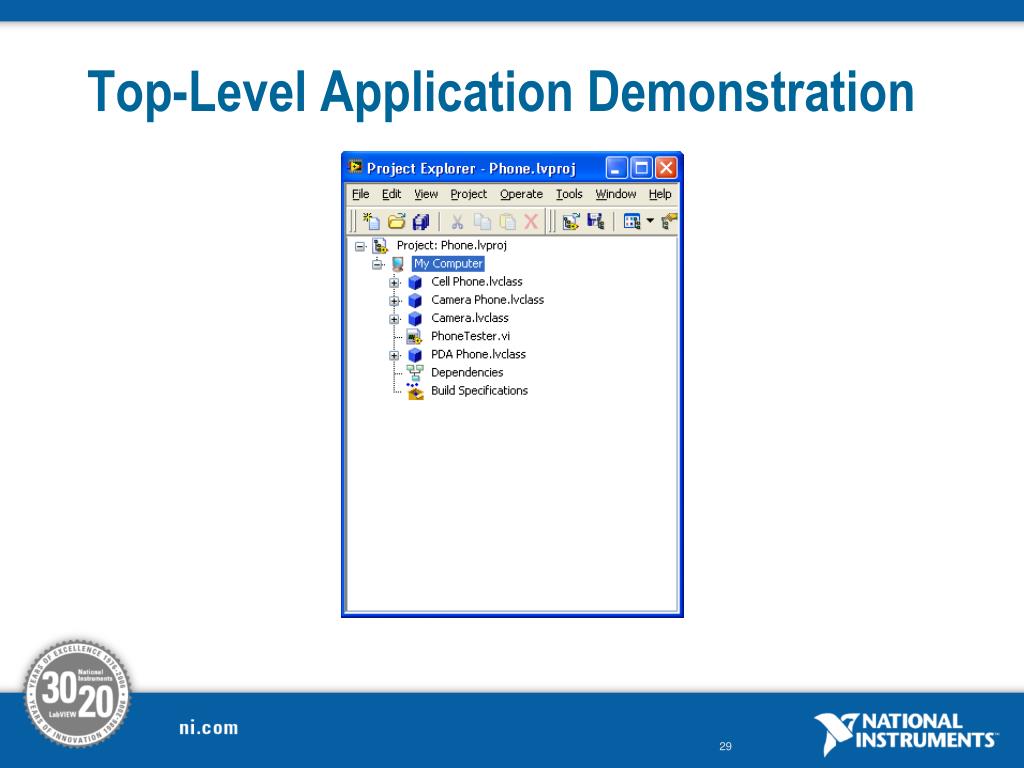Click the ni.com link in the footer
Screen dimensions: 1024x768
click(x=209, y=728)
